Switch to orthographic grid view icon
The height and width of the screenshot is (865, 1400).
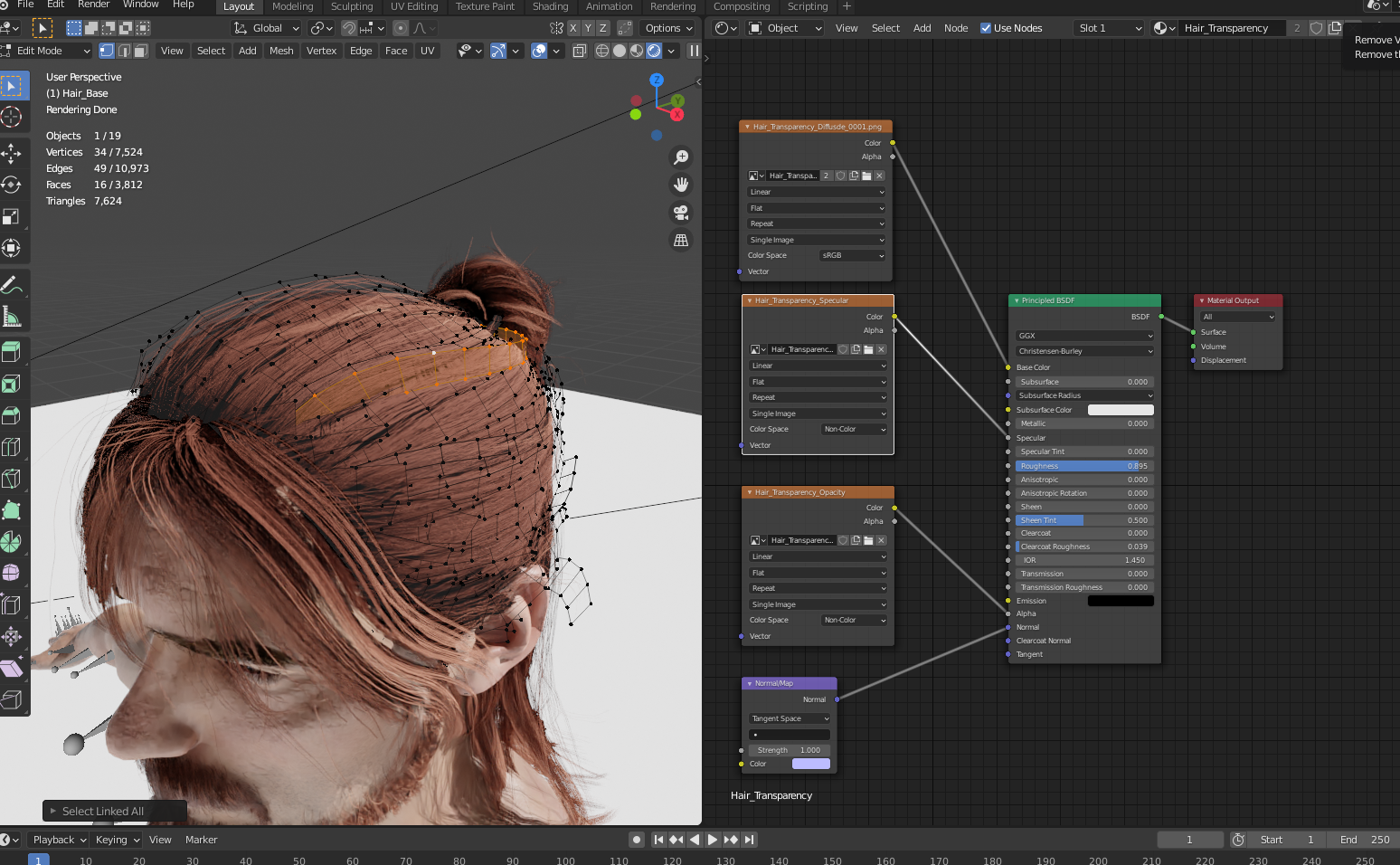point(681,241)
